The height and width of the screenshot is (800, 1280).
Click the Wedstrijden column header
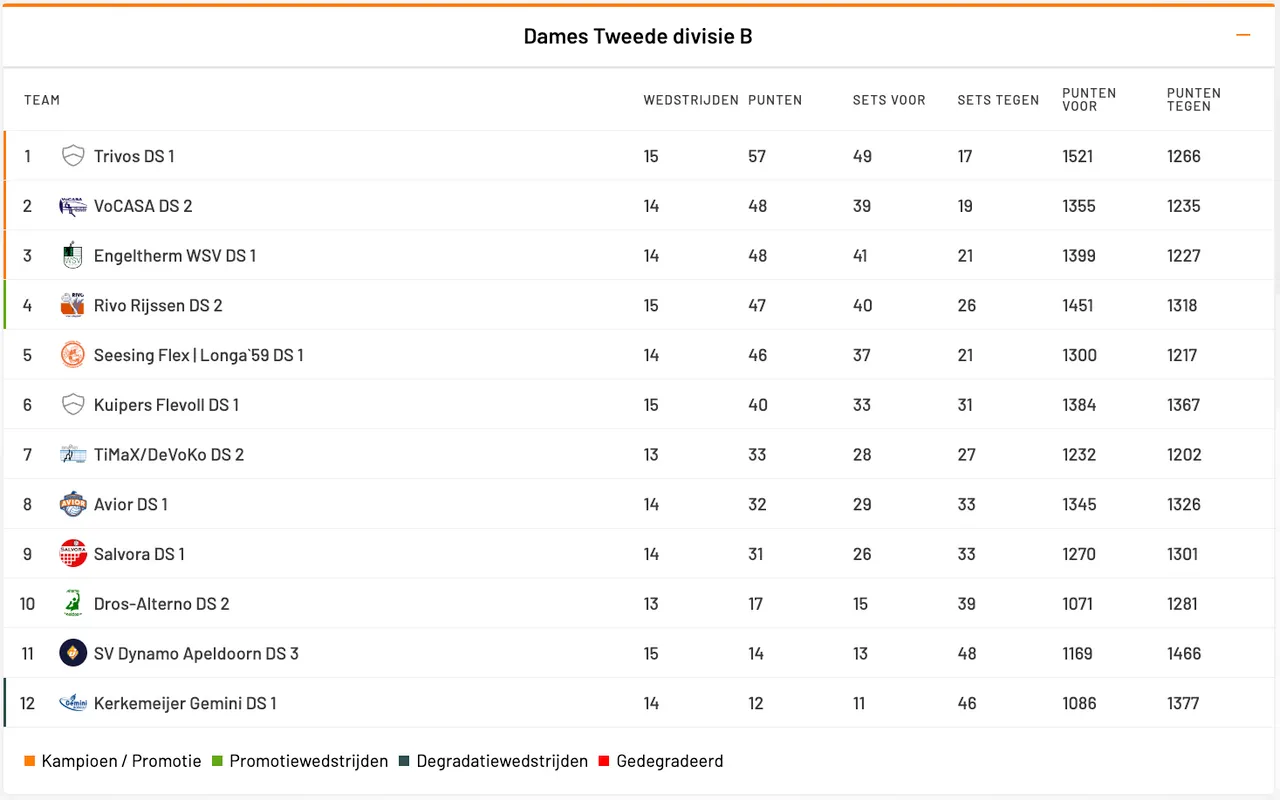pos(691,100)
